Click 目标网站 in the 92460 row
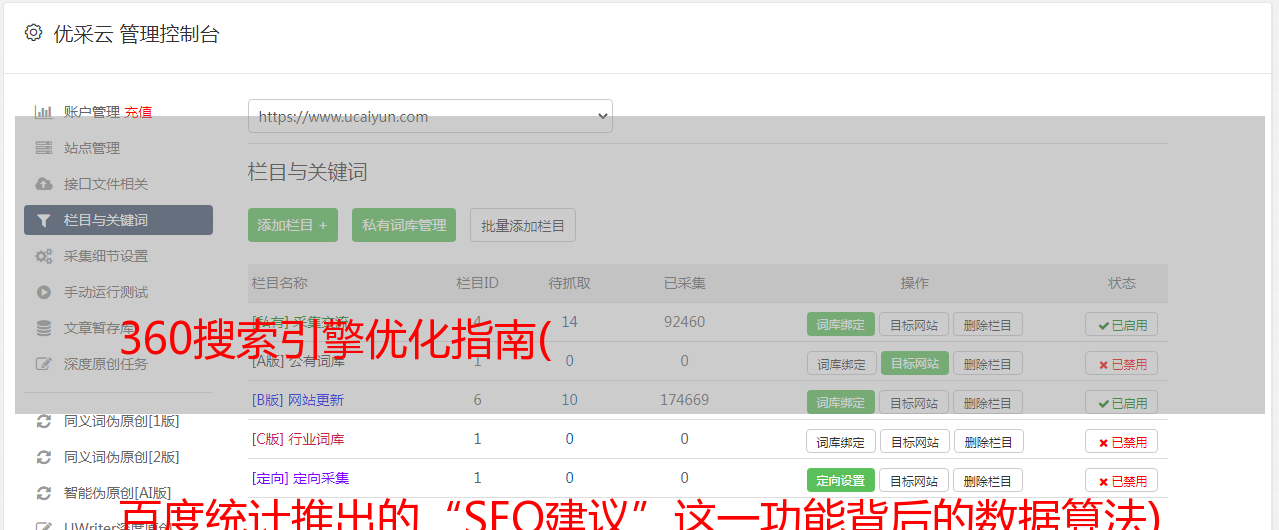This screenshot has height=530, width=1279. tap(915, 324)
